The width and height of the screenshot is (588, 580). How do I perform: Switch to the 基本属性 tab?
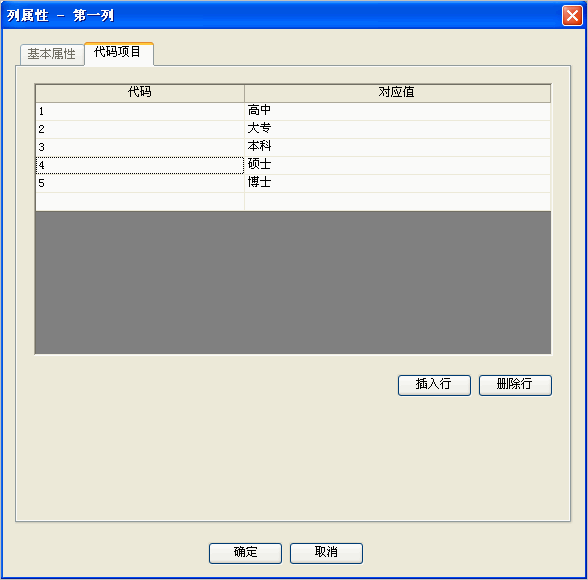point(52,54)
